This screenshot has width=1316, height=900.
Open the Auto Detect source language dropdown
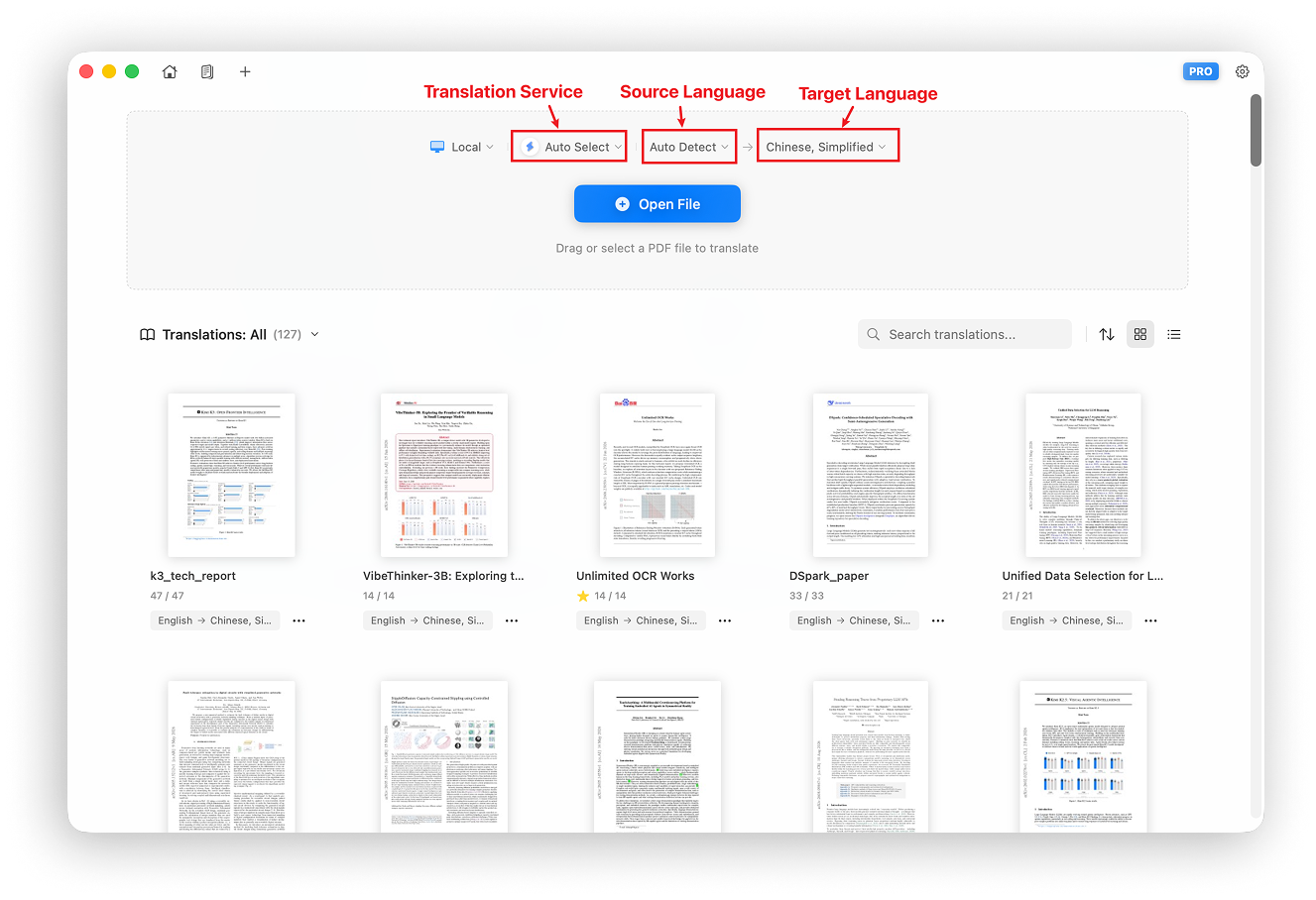pyautogui.click(x=689, y=147)
